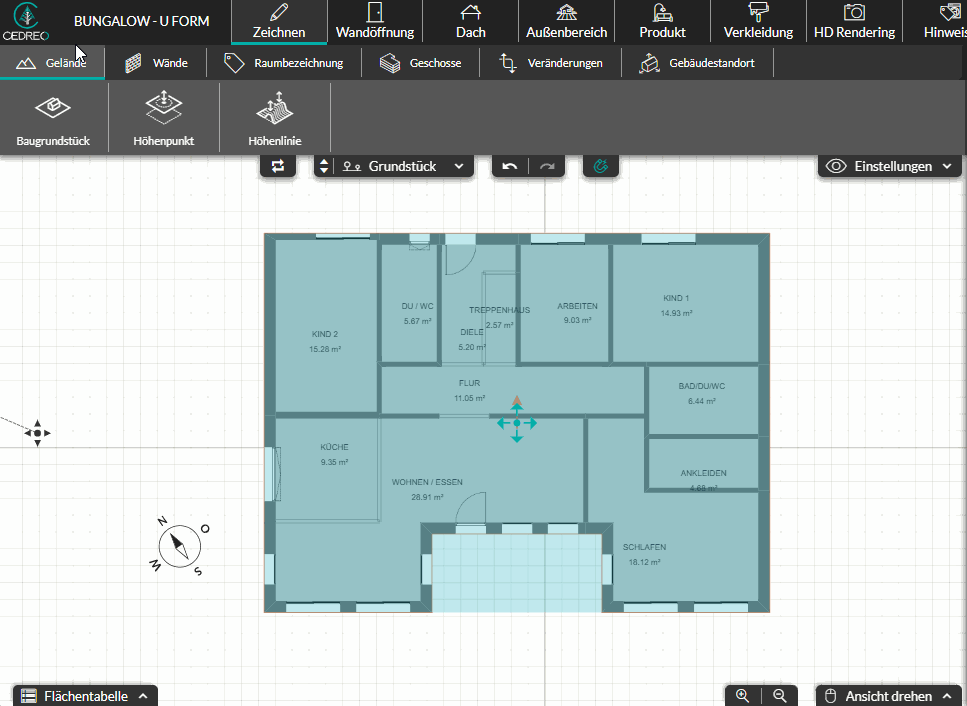Click the swap view arrows icon
The width and height of the screenshot is (967, 706).
(278, 166)
